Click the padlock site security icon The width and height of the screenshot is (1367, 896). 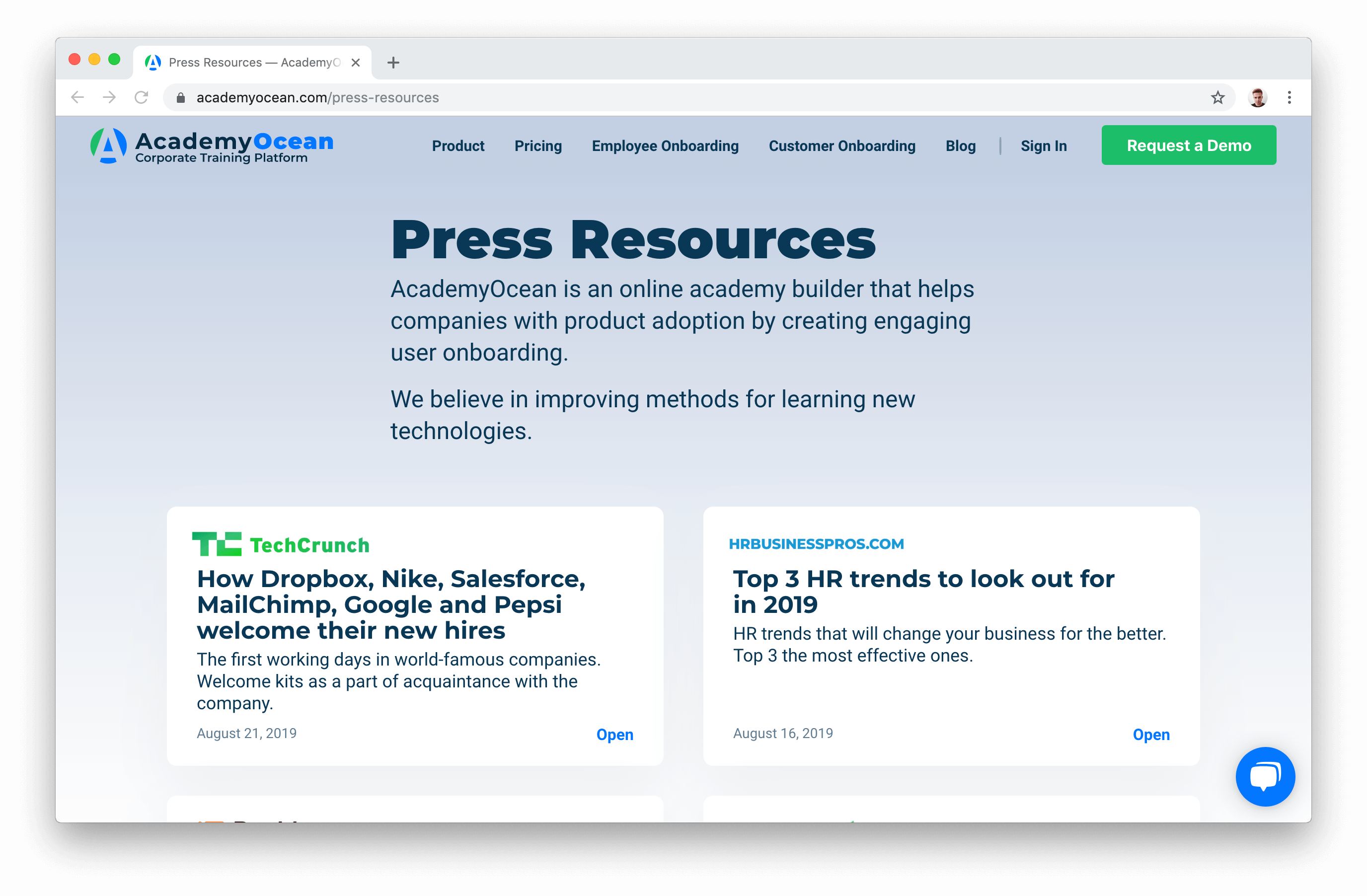pyautogui.click(x=180, y=98)
